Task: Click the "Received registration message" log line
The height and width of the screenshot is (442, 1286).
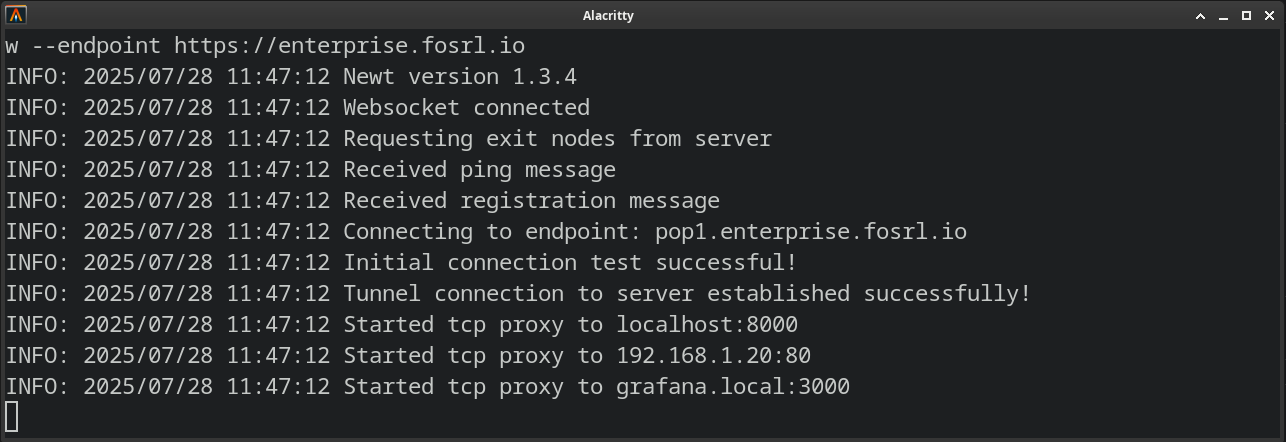Action: (531, 201)
